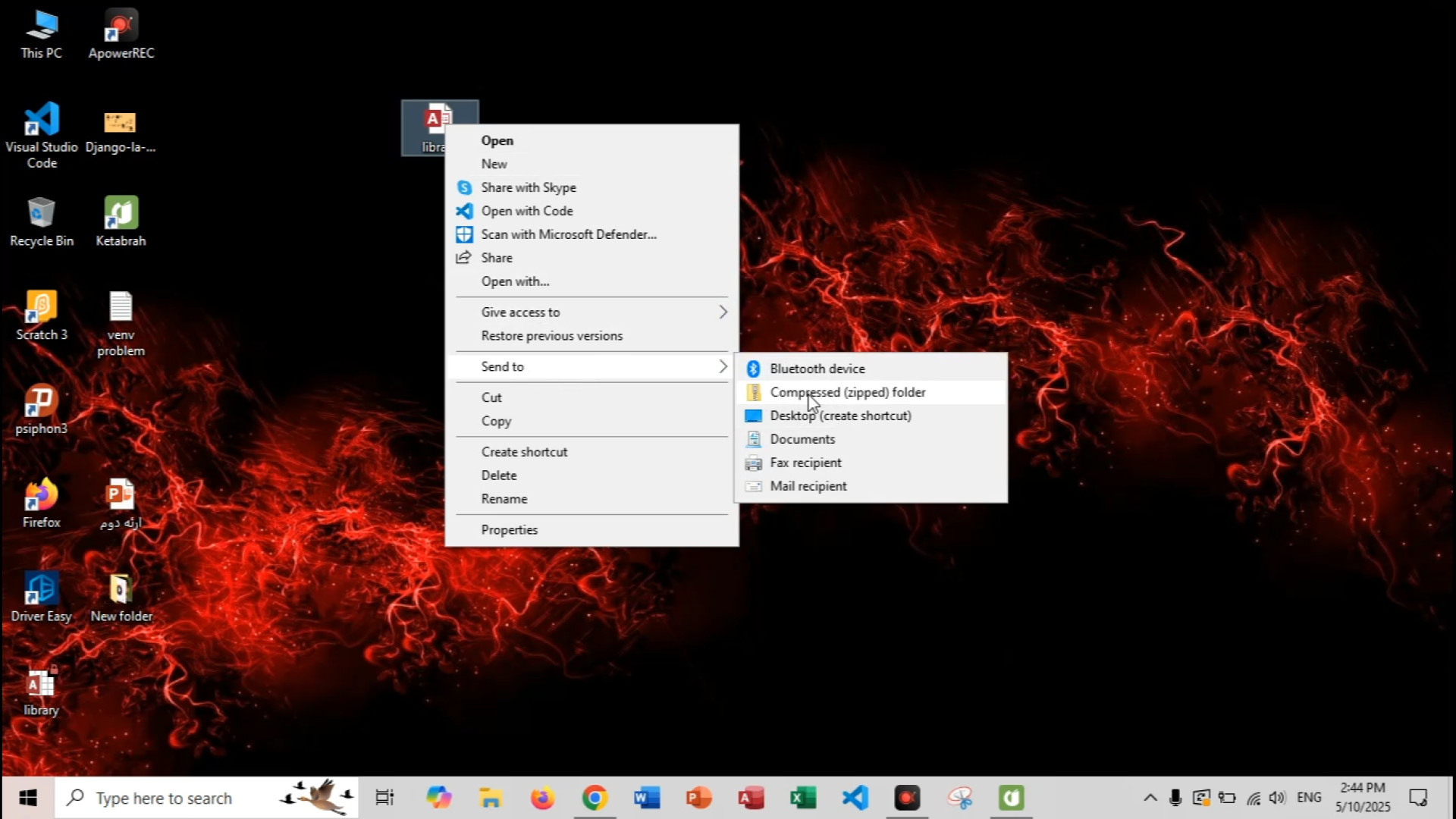This screenshot has height=819, width=1456.
Task: Click Desktop (create shortcut) entry
Action: click(840, 416)
